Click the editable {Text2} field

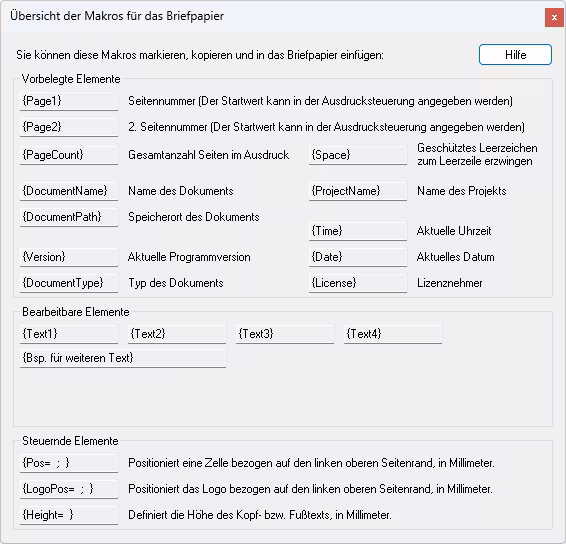[177, 334]
